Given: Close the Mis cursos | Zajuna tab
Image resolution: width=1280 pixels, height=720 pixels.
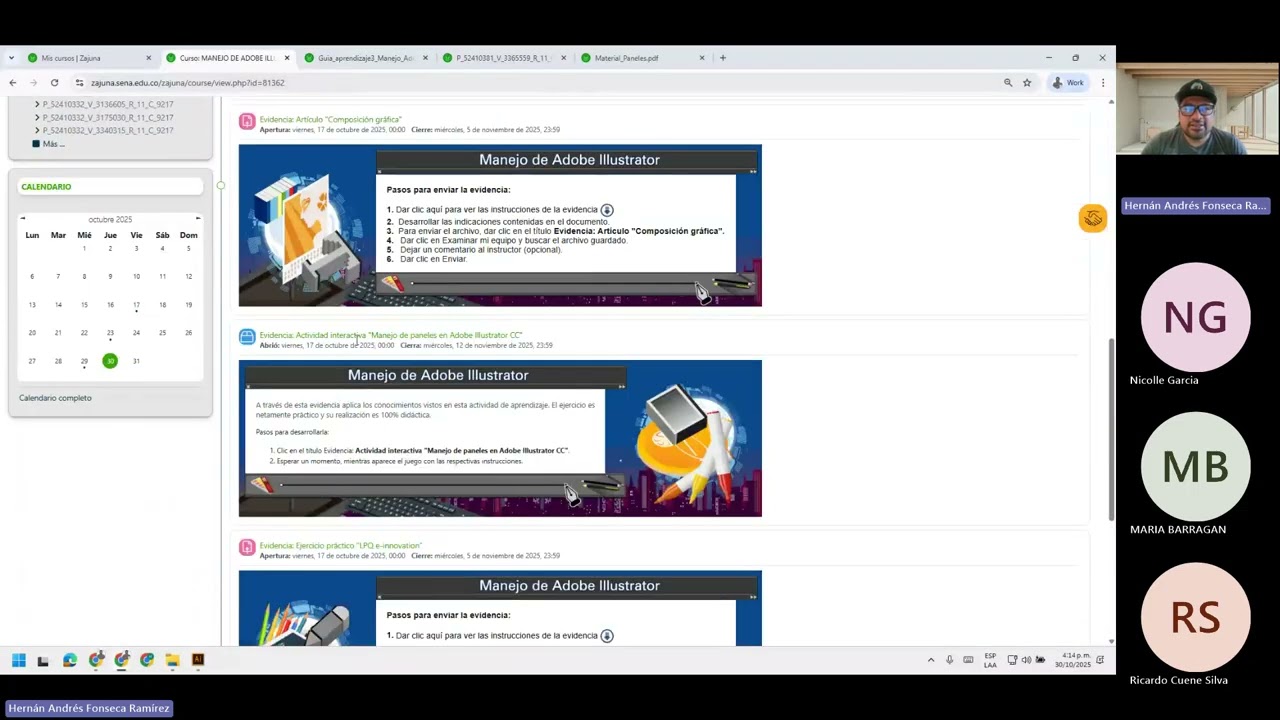Looking at the screenshot, I should point(149,58).
